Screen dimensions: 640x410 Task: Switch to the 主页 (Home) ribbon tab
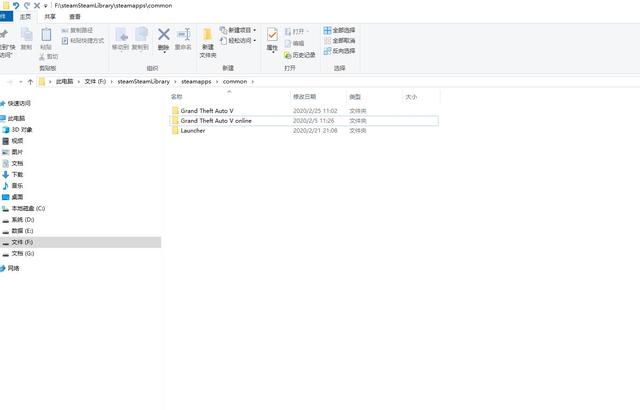pyautogui.click(x=25, y=17)
